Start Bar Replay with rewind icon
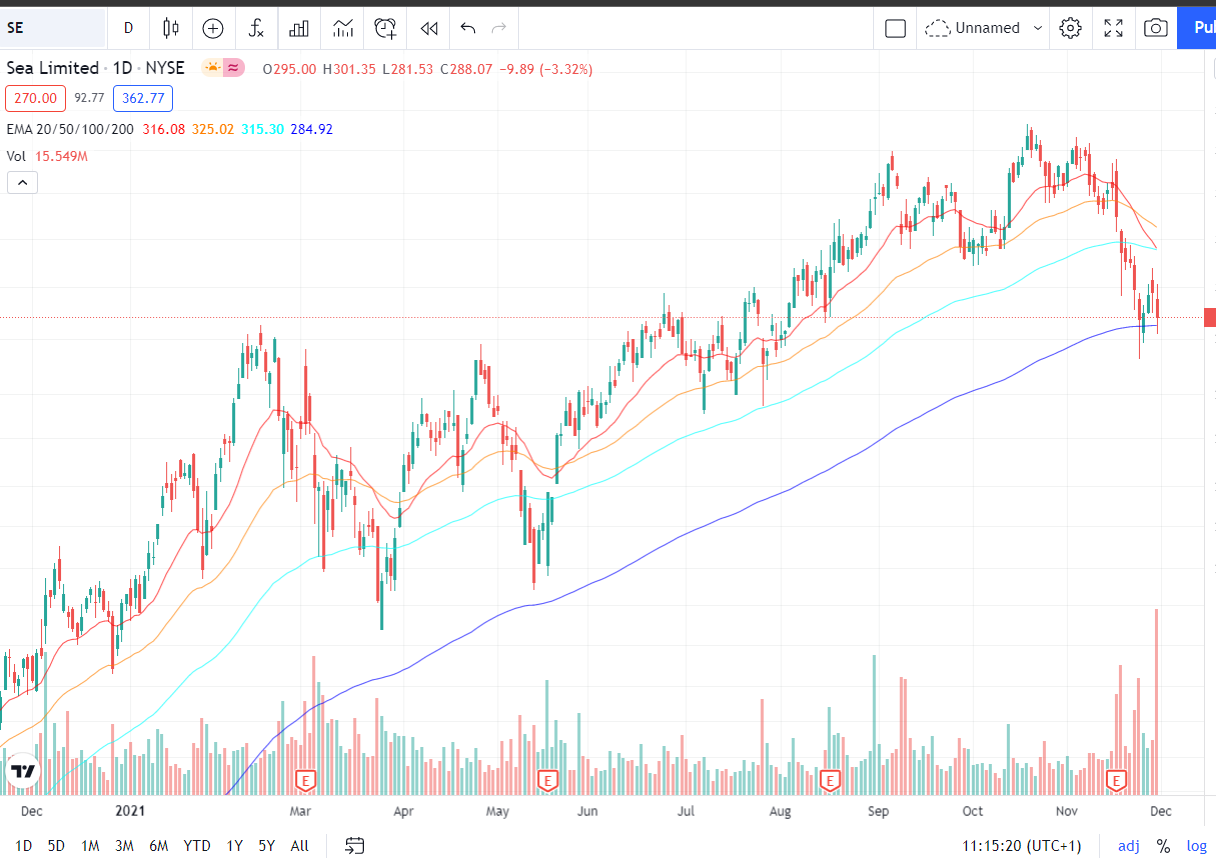The height and width of the screenshot is (860, 1216). click(429, 28)
